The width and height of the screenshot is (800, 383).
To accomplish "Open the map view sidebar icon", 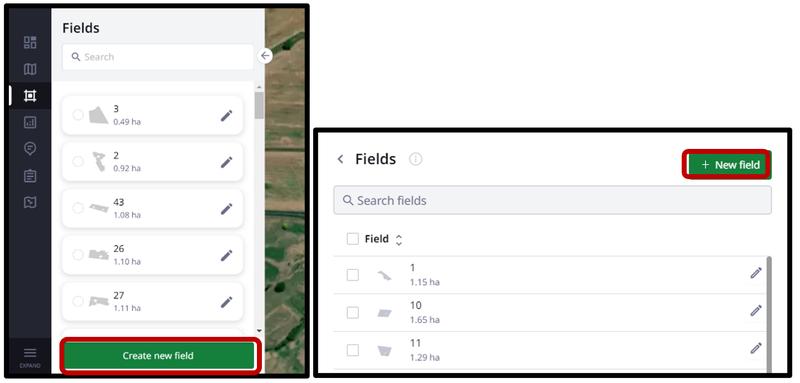I will 30,69.
